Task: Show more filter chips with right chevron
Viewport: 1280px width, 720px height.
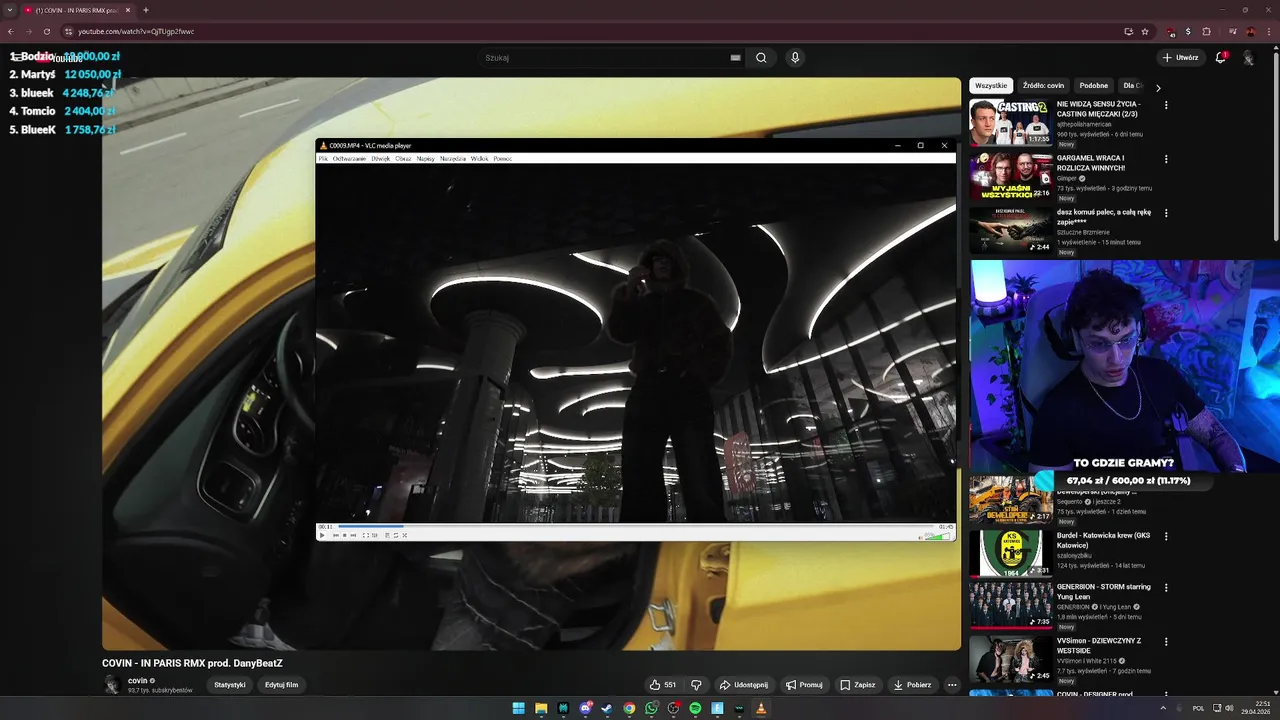Action: pos(1158,88)
